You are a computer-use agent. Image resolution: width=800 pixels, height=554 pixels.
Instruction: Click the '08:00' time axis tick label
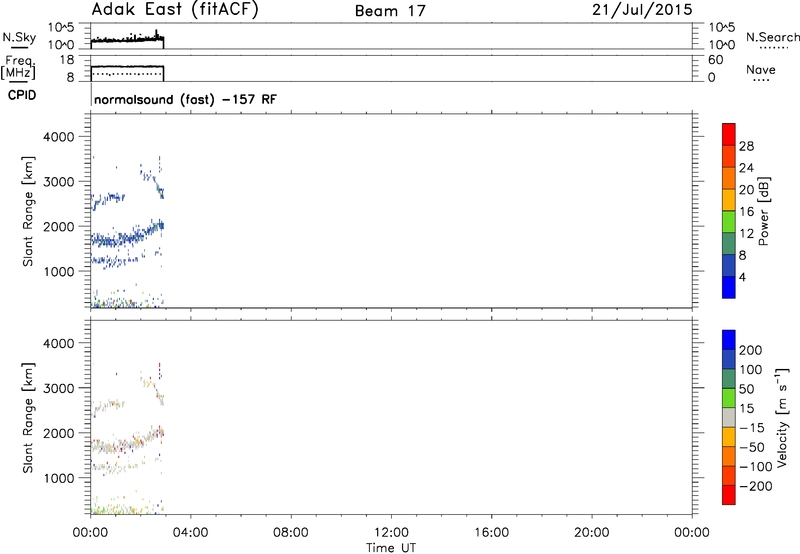[x=291, y=533]
